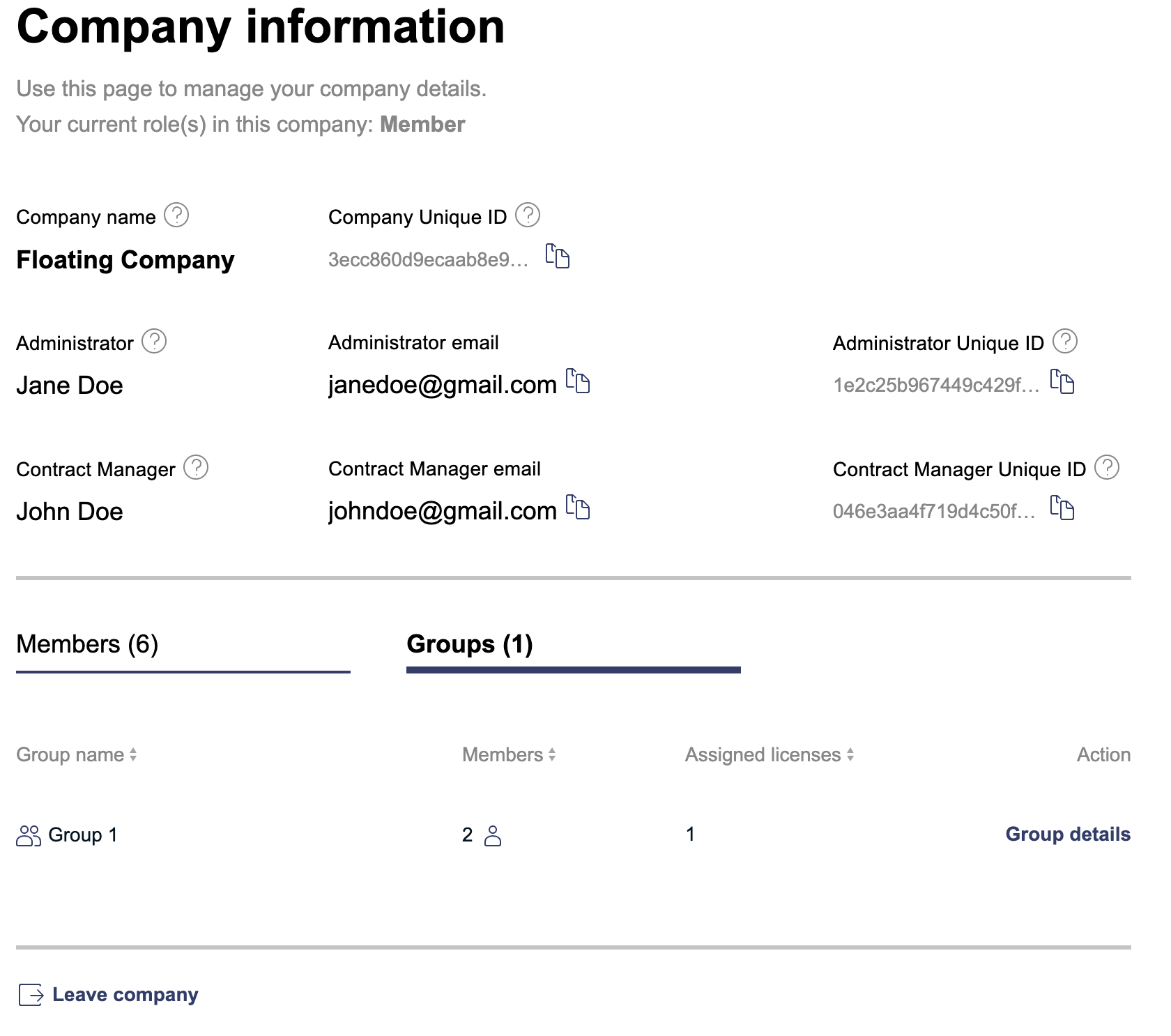Copy the Contract Manager Unique ID
1171x1036 pixels.
coord(1063,509)
